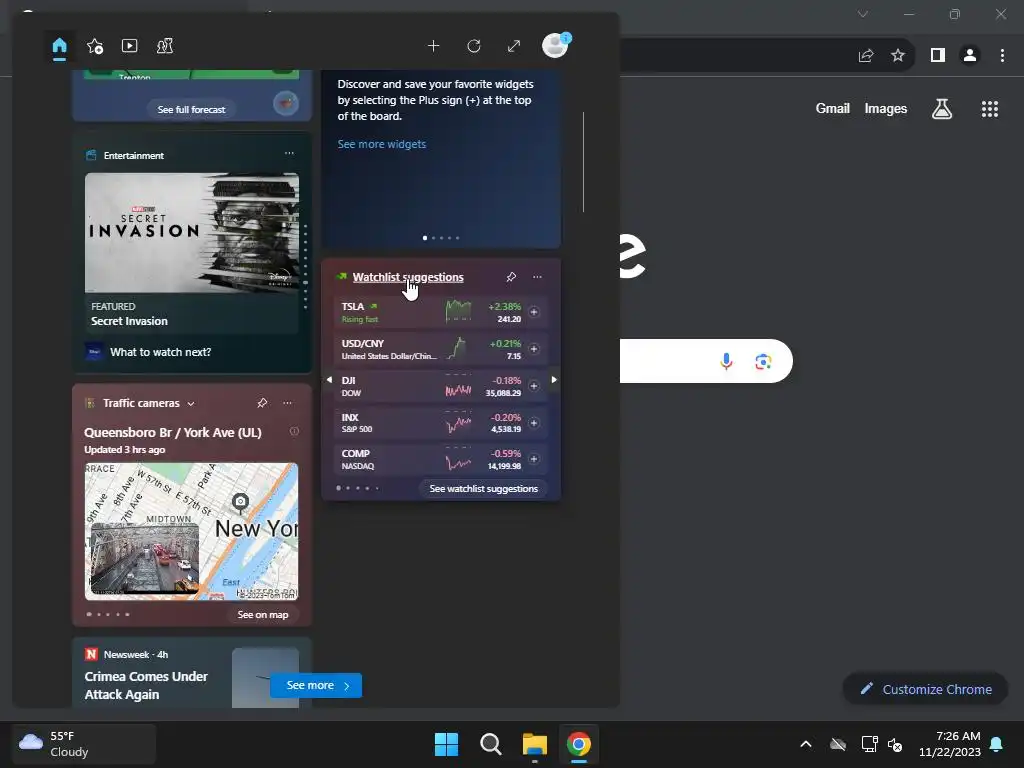This screenshot has height=768, width=1024.
Task: Open Traffic cameras more options
Action: click(x=287, y=403)
